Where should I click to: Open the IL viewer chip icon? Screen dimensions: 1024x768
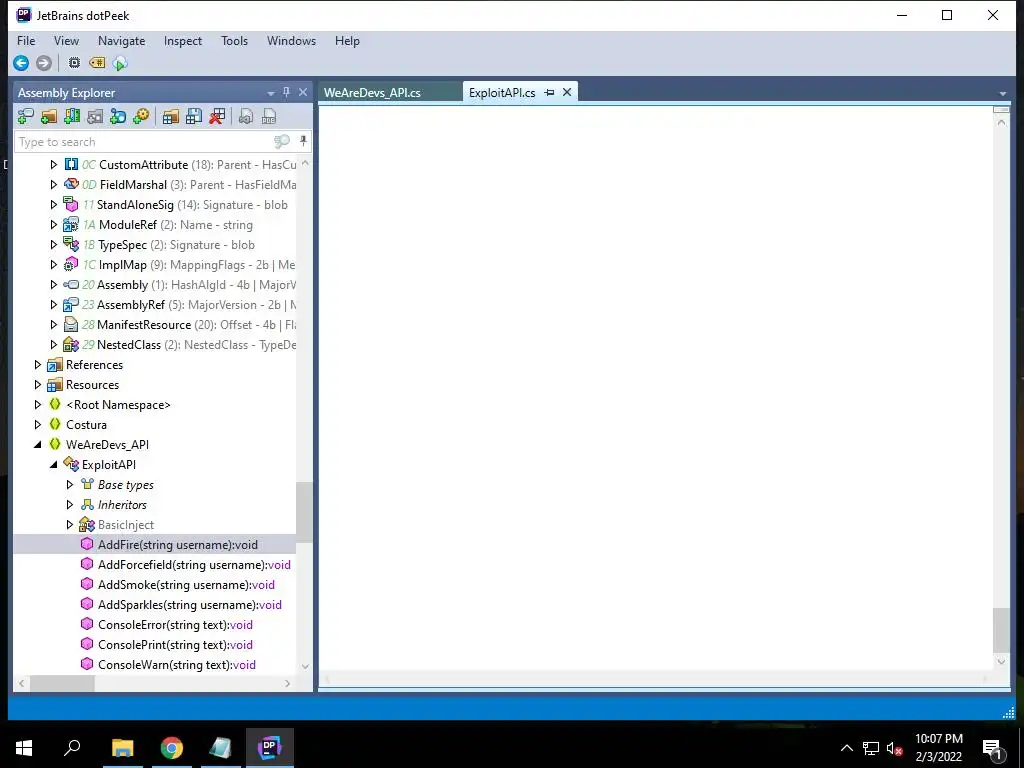(74, 63)
